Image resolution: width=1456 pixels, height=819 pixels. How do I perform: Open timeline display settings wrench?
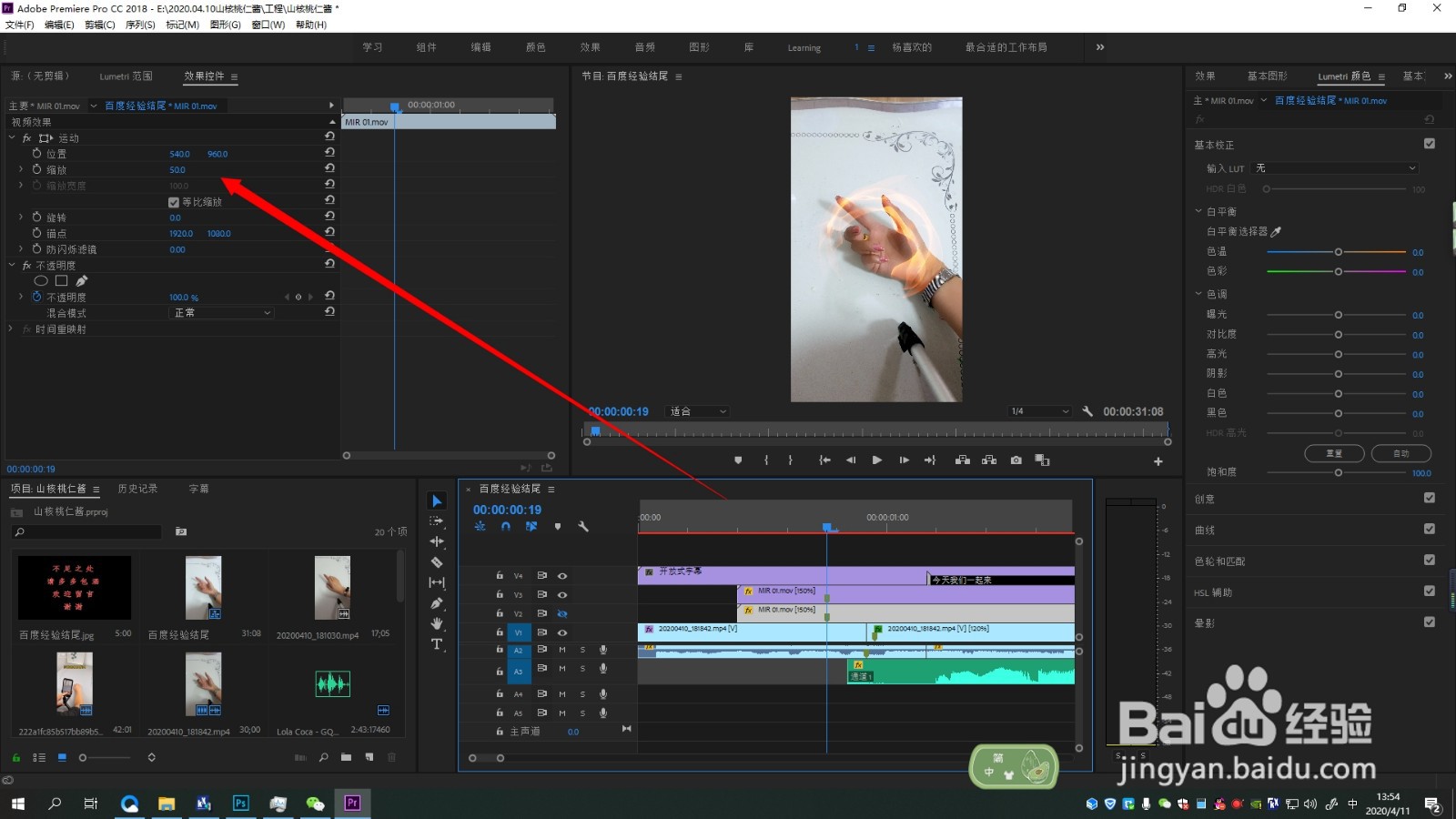pos(583,527)
